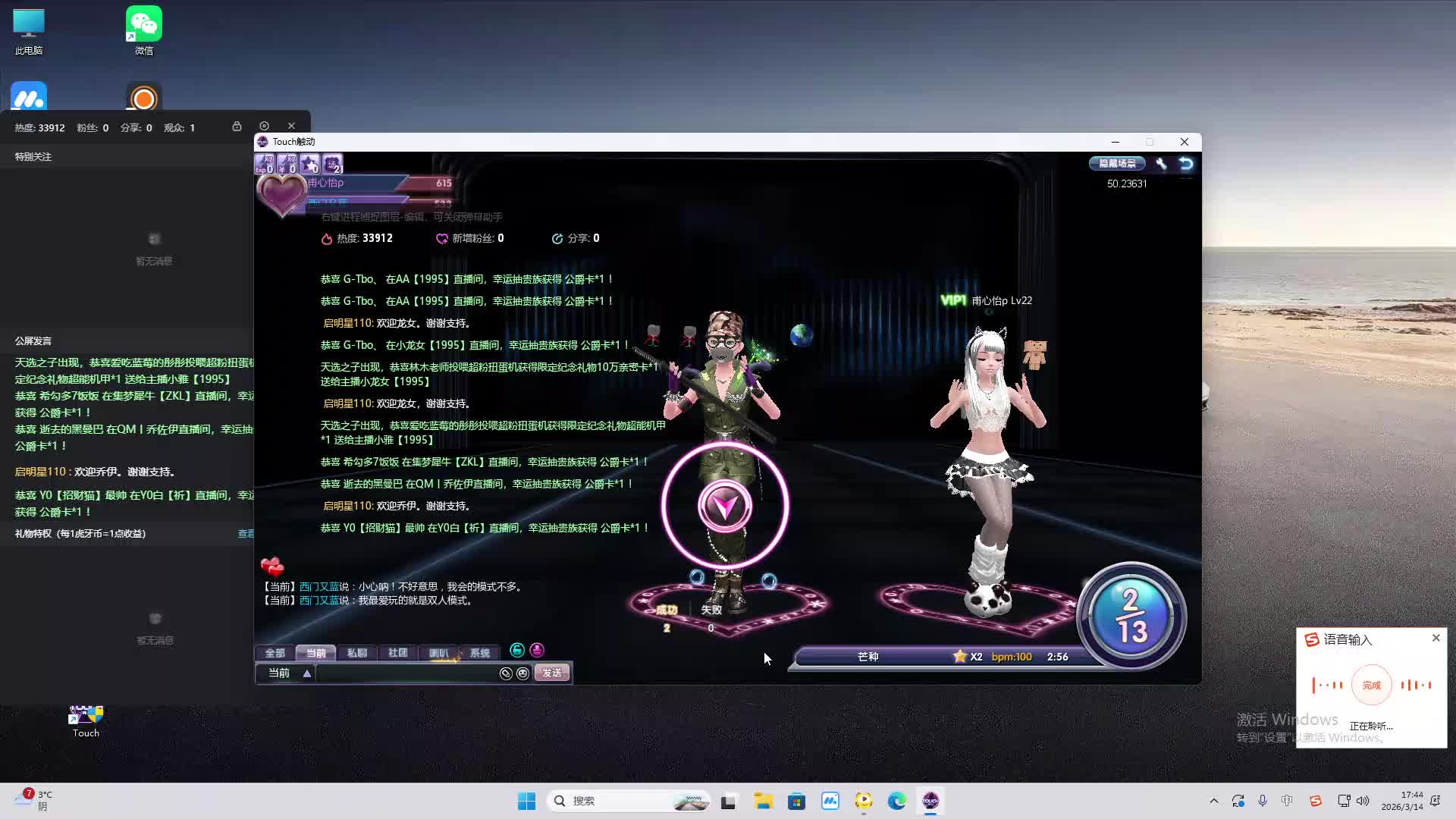Switch to the 私聊 chat tab
The image size is (1456, 819).
point(356,653)
